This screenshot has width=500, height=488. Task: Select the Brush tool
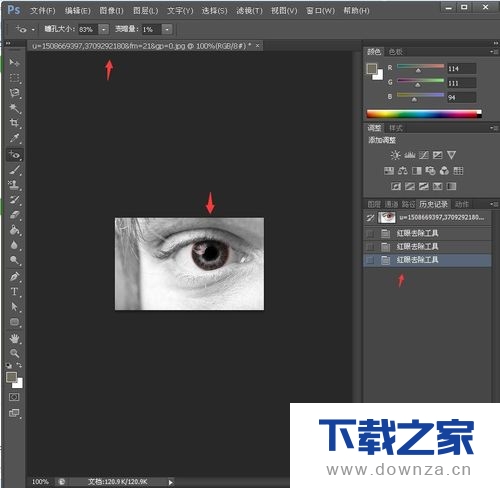(x=14, y=170)
